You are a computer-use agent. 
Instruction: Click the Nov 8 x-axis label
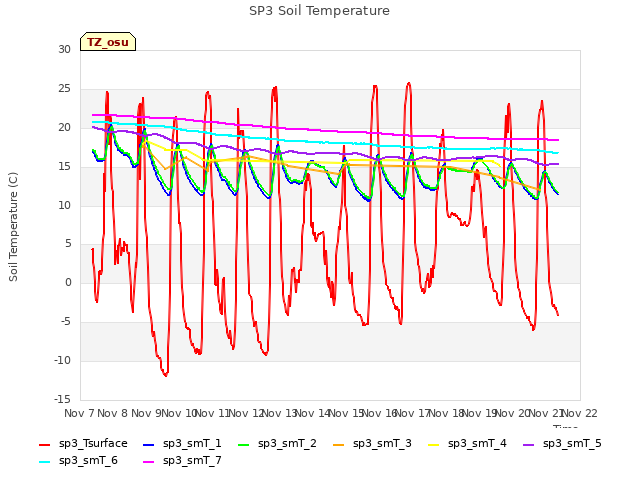point(113,413)
